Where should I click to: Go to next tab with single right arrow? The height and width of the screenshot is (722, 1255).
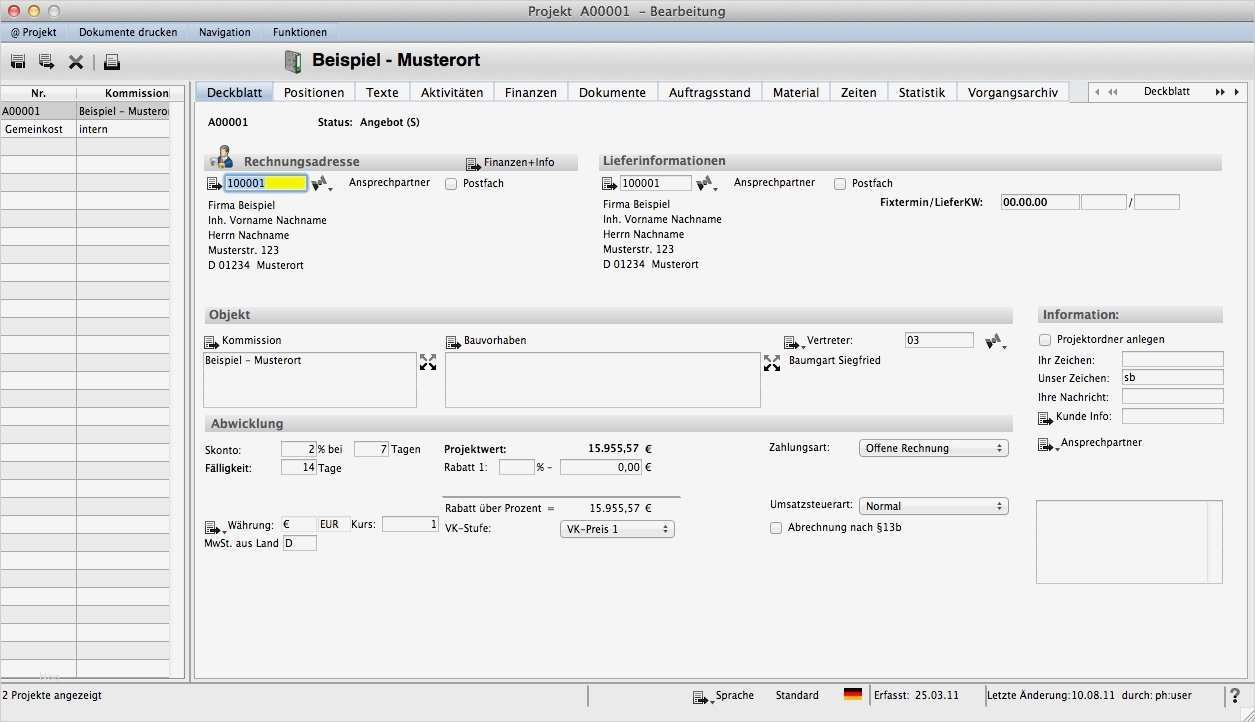pyautogui.click(x=1235, y=92)
